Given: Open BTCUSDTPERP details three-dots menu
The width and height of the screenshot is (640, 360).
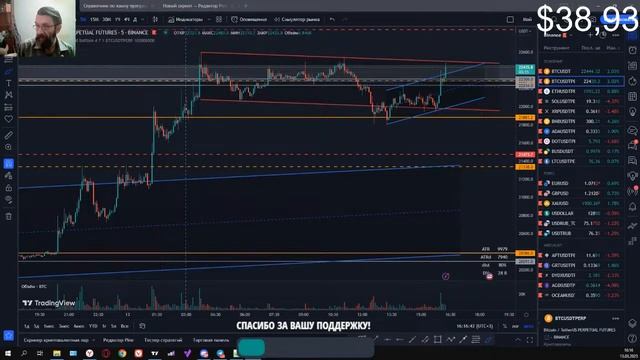Looking at the screenshot, I should pyautogui.click(x=616, y=318).
